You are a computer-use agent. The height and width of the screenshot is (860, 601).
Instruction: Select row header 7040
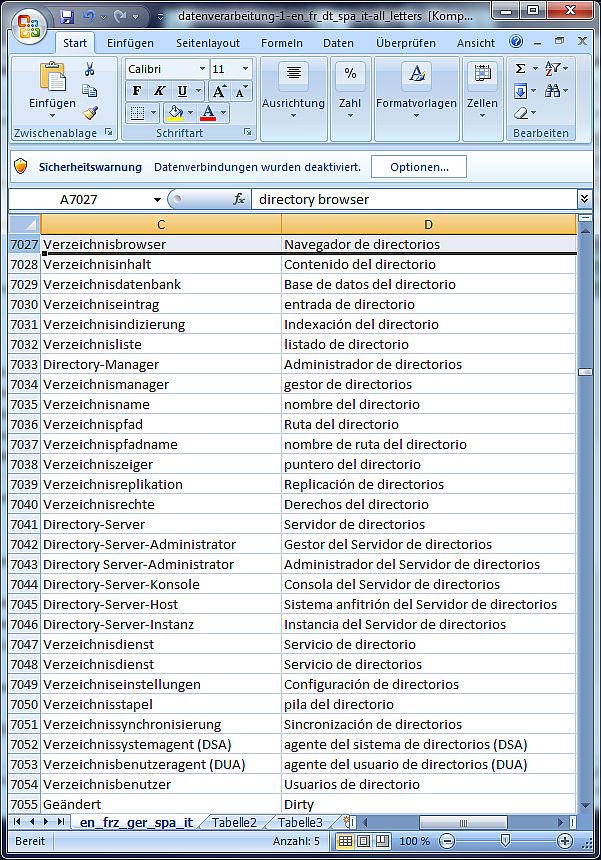24,504
